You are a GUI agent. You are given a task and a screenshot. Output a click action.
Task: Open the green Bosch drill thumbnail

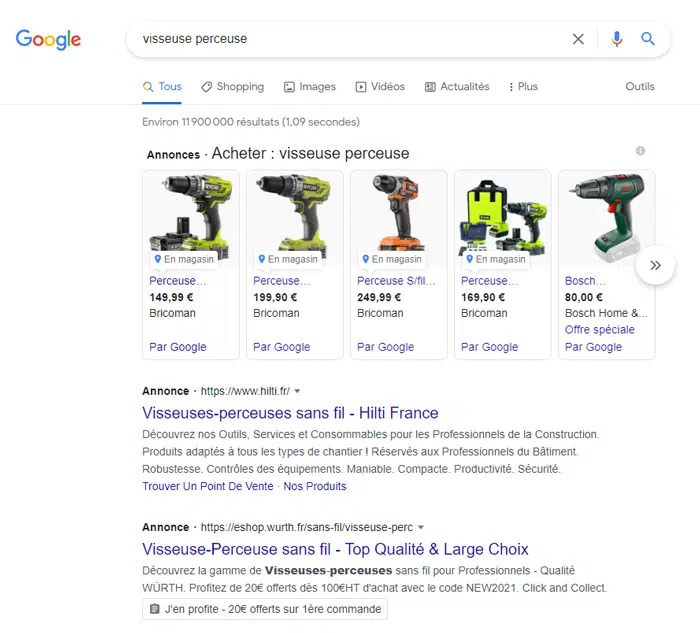coord(607,219)
